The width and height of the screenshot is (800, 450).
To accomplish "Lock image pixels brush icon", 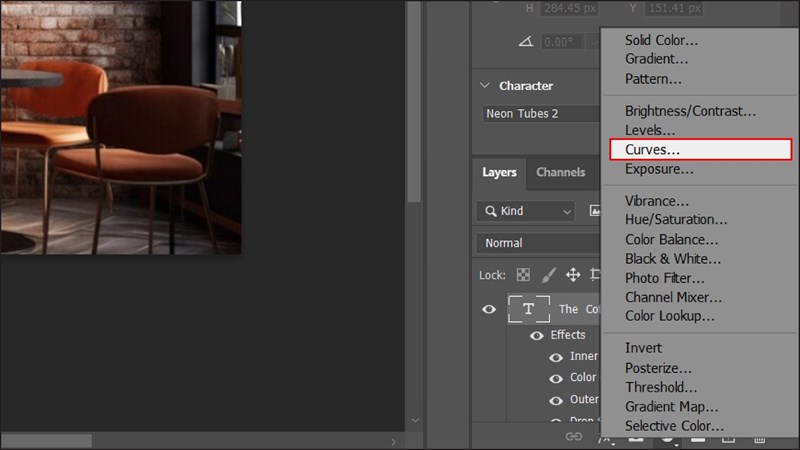I will tap(548, 275).
